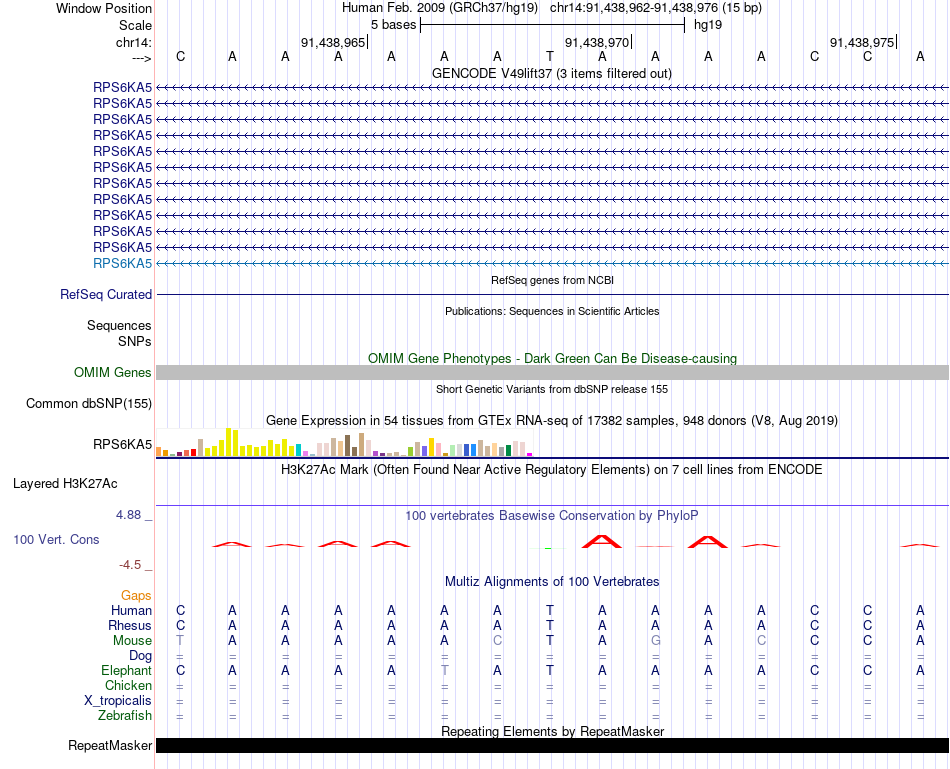The width and height of the screenshot is (950, 769).
Task: Click the 100 Vert. Cons label
Action: tap(56, 539)
